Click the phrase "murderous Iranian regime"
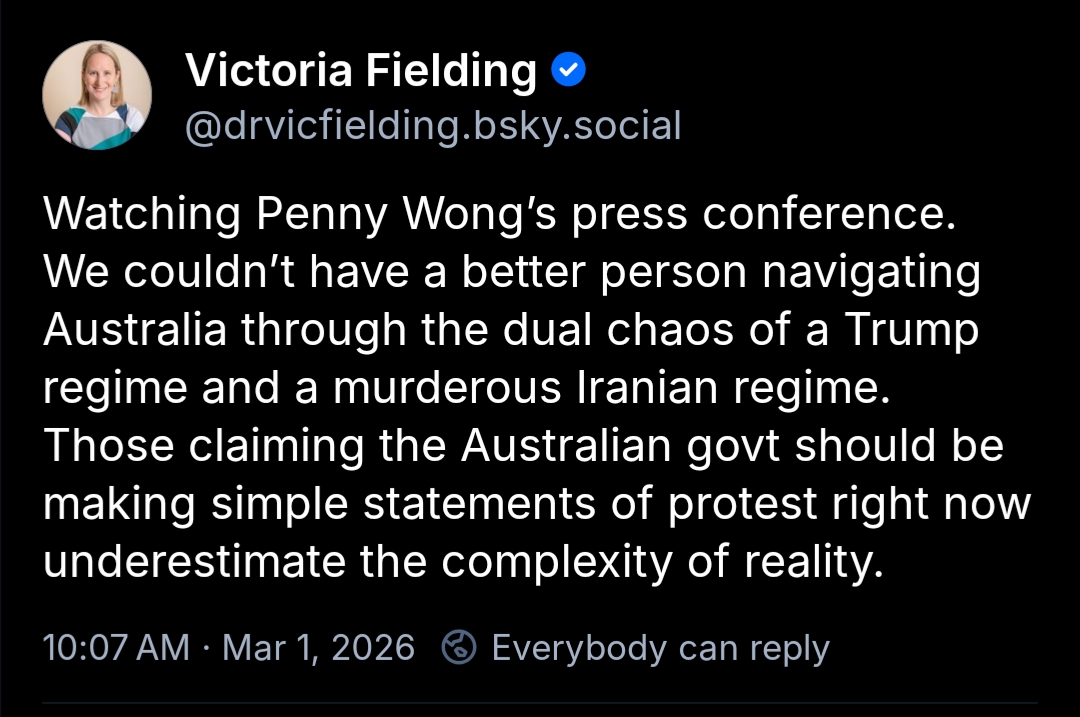This screenshot has height=717, width=1080. point(611,389)
